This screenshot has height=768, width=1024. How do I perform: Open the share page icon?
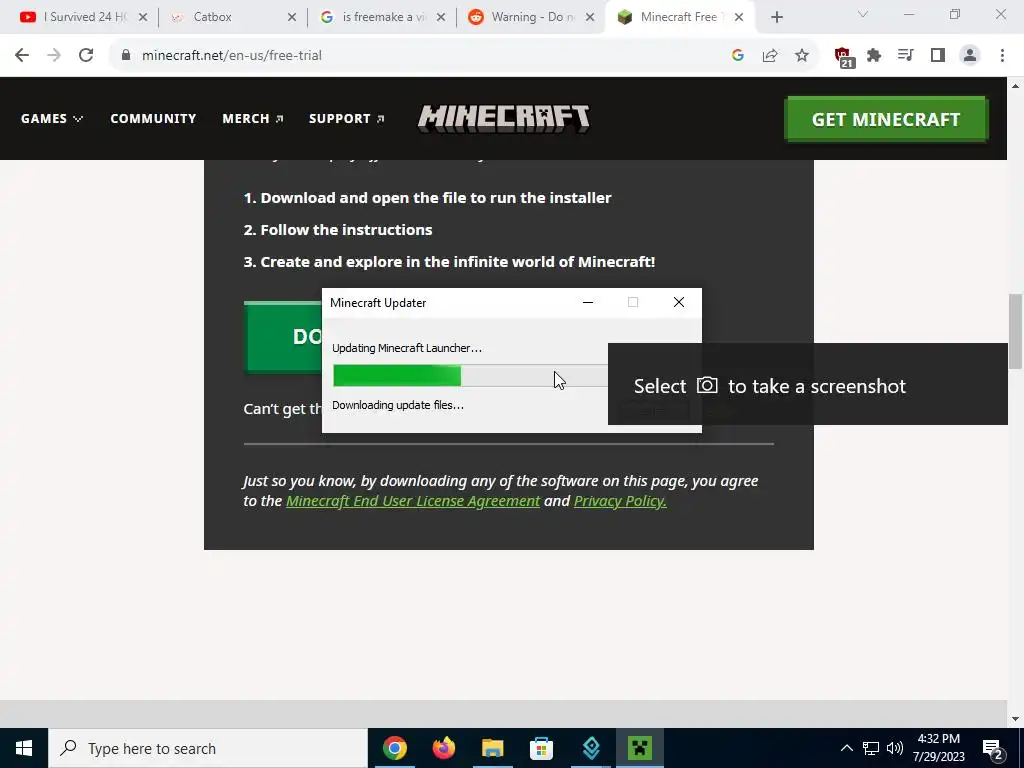pos(770,56)
